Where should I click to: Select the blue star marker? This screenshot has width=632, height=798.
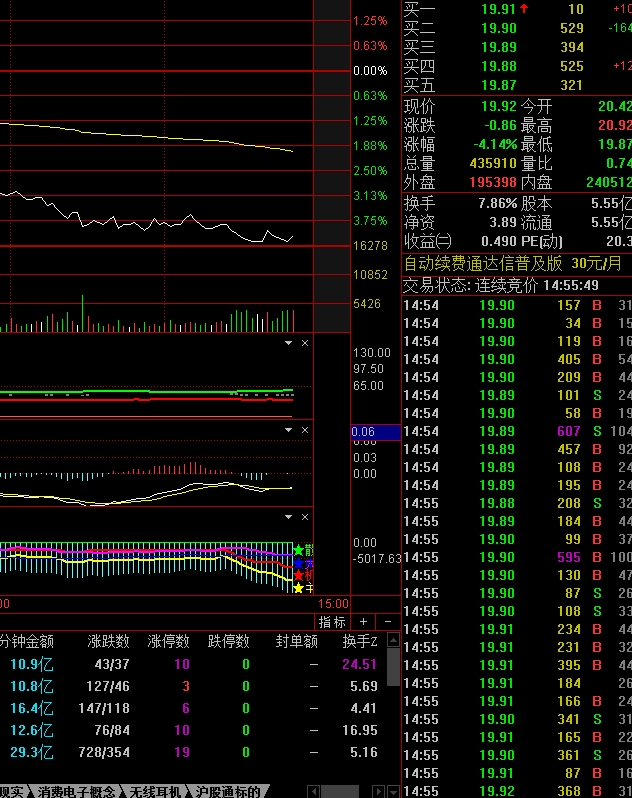click(x=299, y=563)
